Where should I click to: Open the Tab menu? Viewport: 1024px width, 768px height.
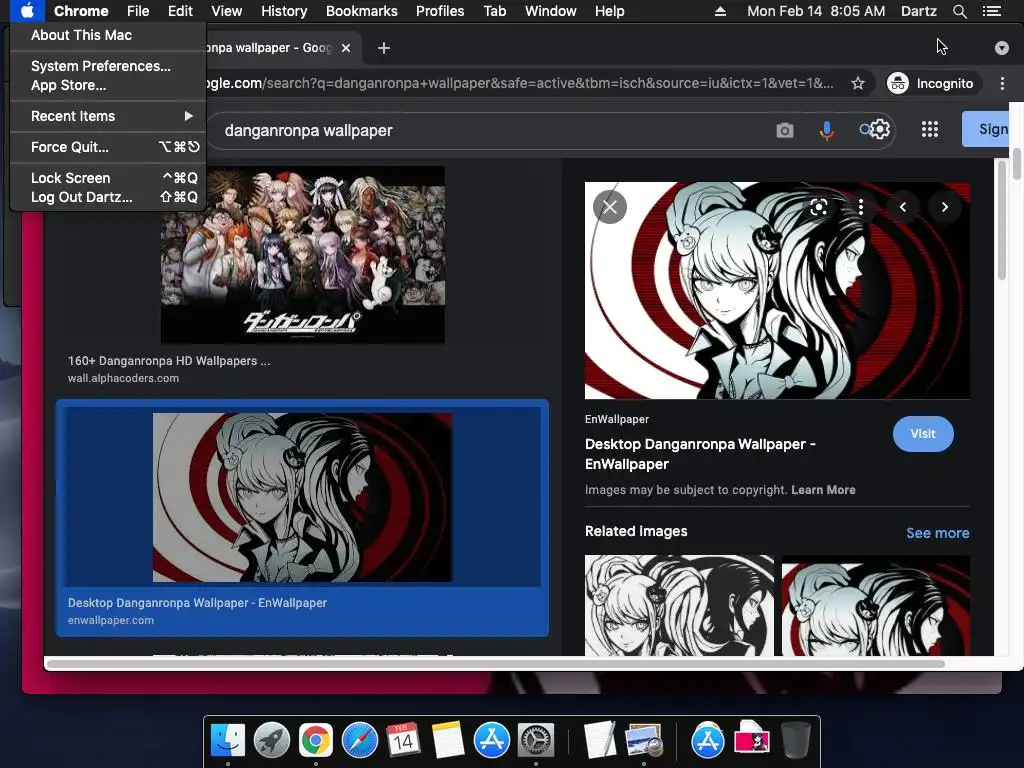coord(494,11)
